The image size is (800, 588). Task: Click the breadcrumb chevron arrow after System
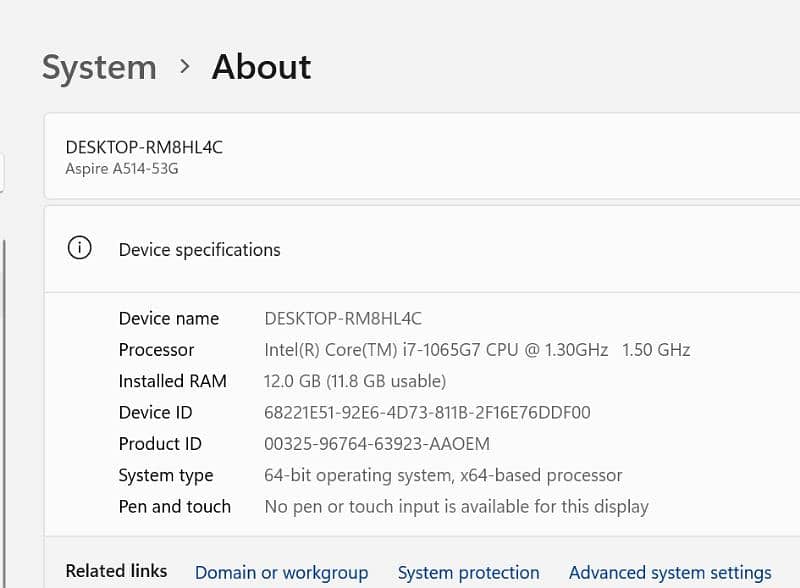click(184, 67)
